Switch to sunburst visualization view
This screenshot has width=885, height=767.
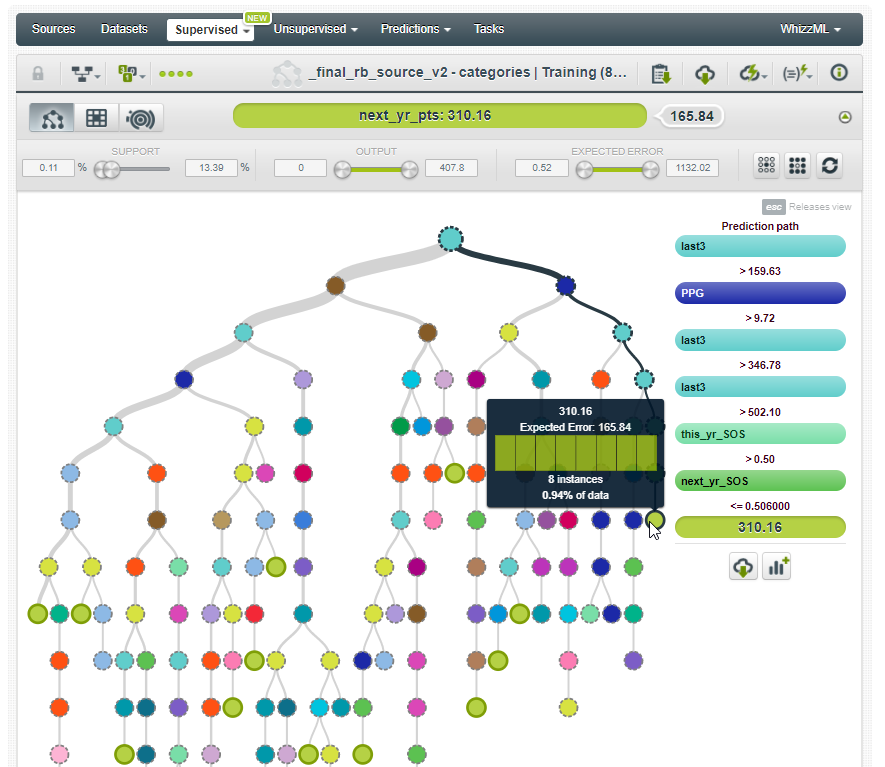click(141, 118)
